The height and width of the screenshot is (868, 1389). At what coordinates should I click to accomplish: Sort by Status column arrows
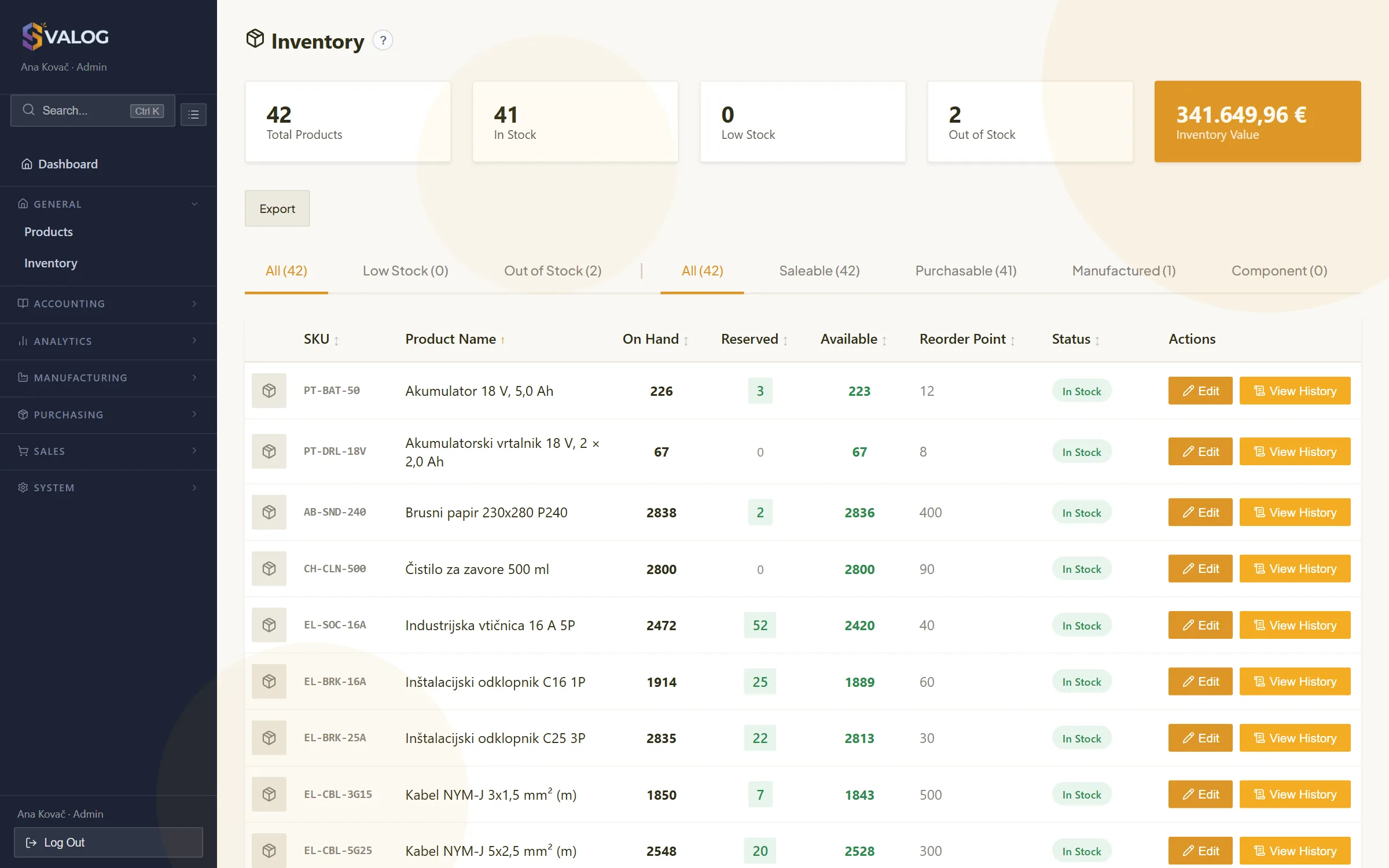1097,340
